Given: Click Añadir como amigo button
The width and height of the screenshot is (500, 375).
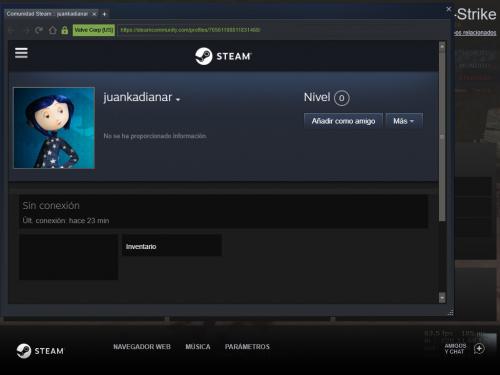Looking at the screenshot, I should [343, 121].
